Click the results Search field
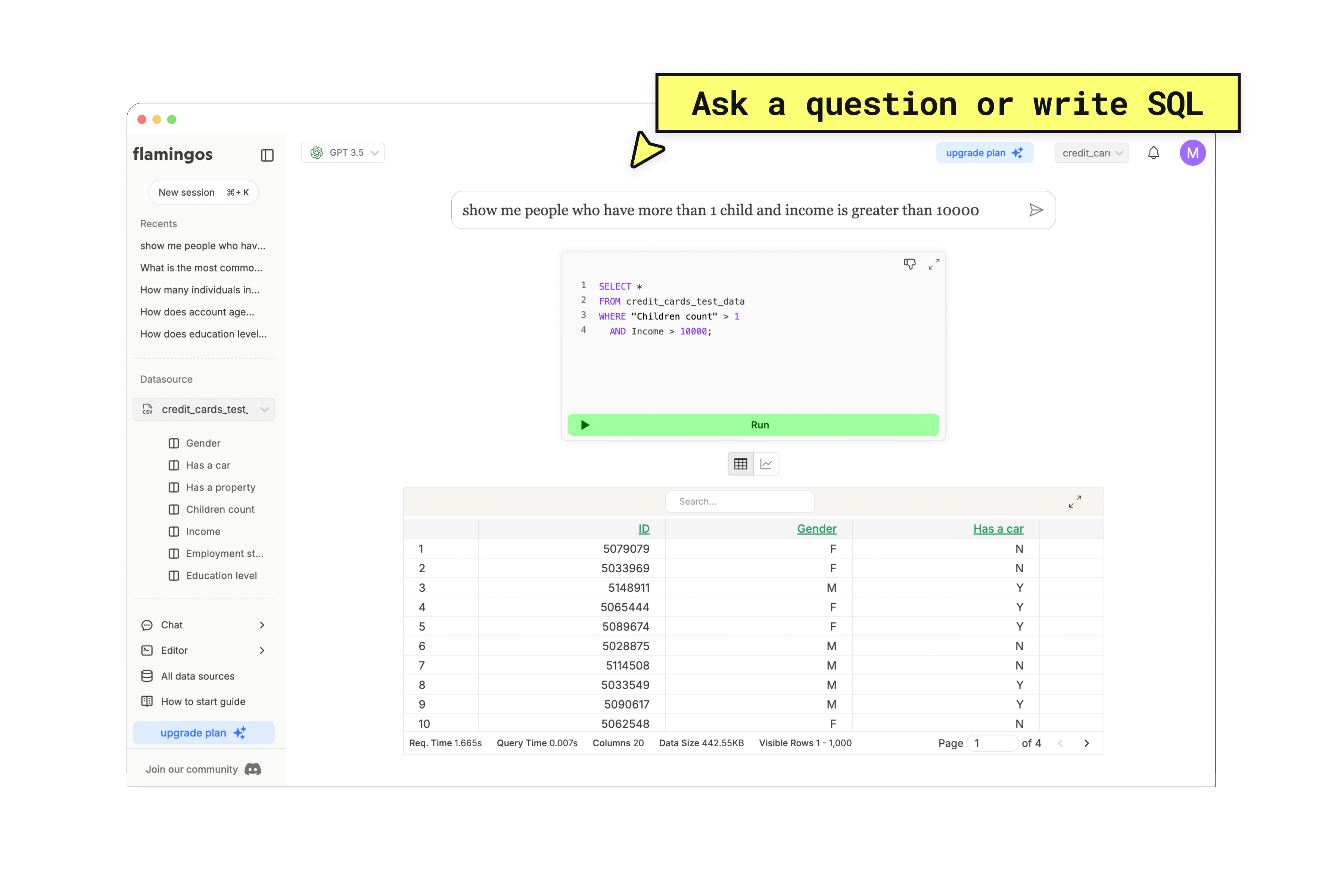Viewport: 1344px width, 896px height. (740, 501)
